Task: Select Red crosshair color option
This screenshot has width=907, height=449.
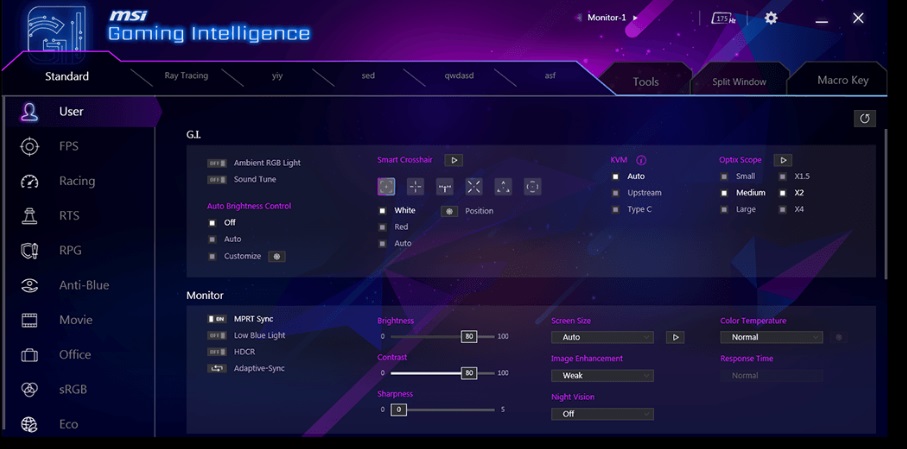Action: click(382, 227)
